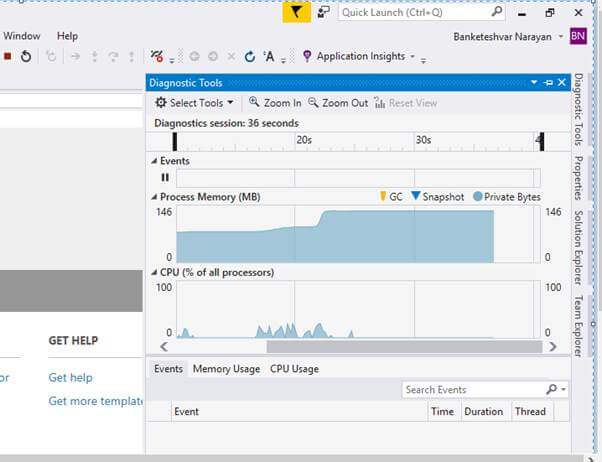
Task: Click the breakpoint/exception settings icon
Action: [157, 56]
